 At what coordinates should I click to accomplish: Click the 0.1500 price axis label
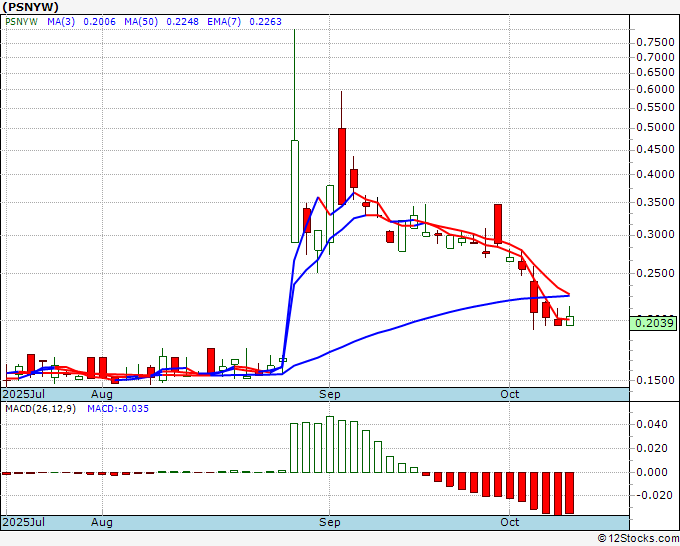tap(655, 380)
